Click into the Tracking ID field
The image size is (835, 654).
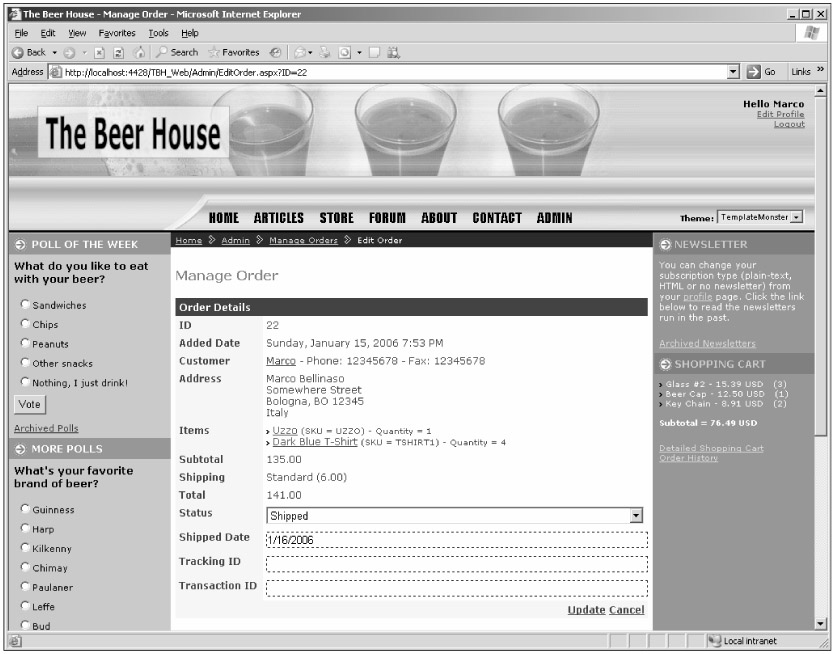[x=457, y=564]
